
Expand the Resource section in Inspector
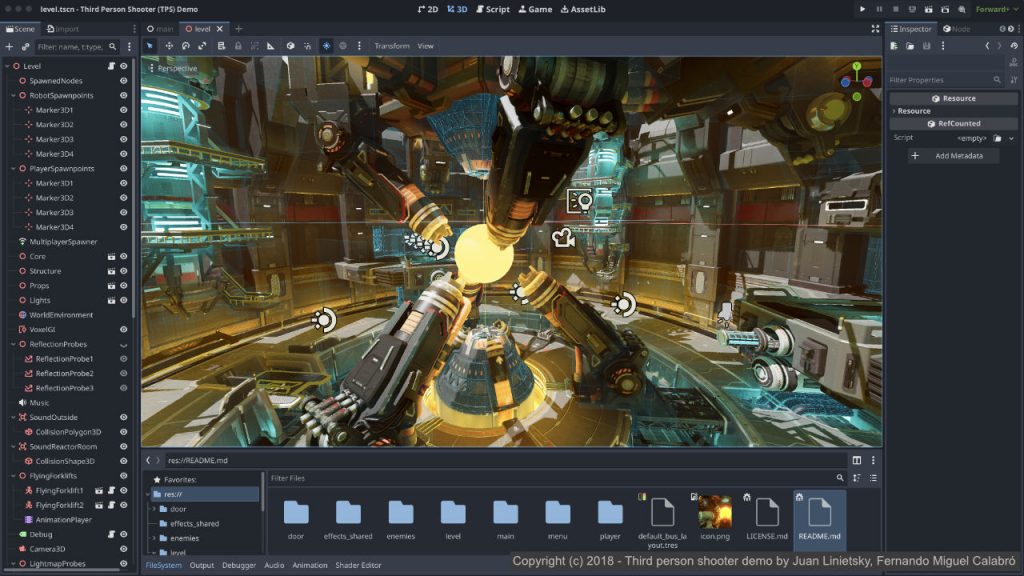pyautogui.click(x=914, y=111)
